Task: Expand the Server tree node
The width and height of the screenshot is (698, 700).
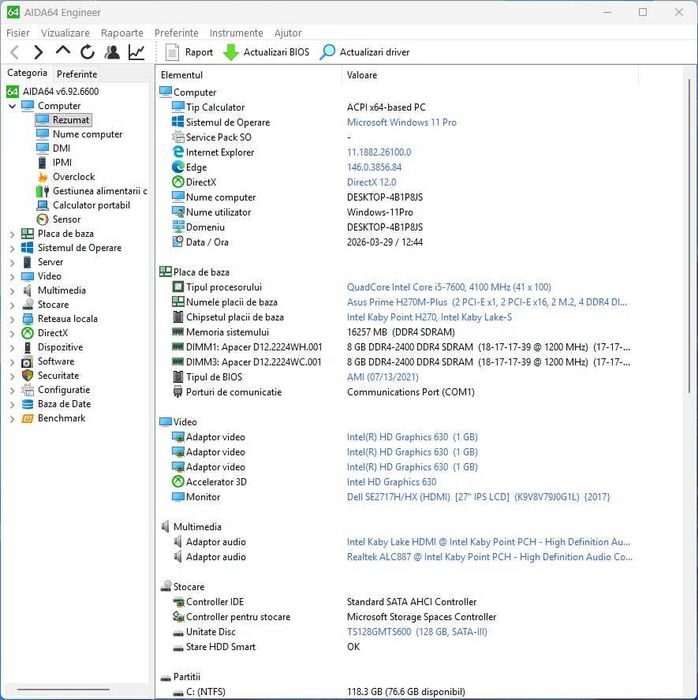Action: [x=12, y=262]
